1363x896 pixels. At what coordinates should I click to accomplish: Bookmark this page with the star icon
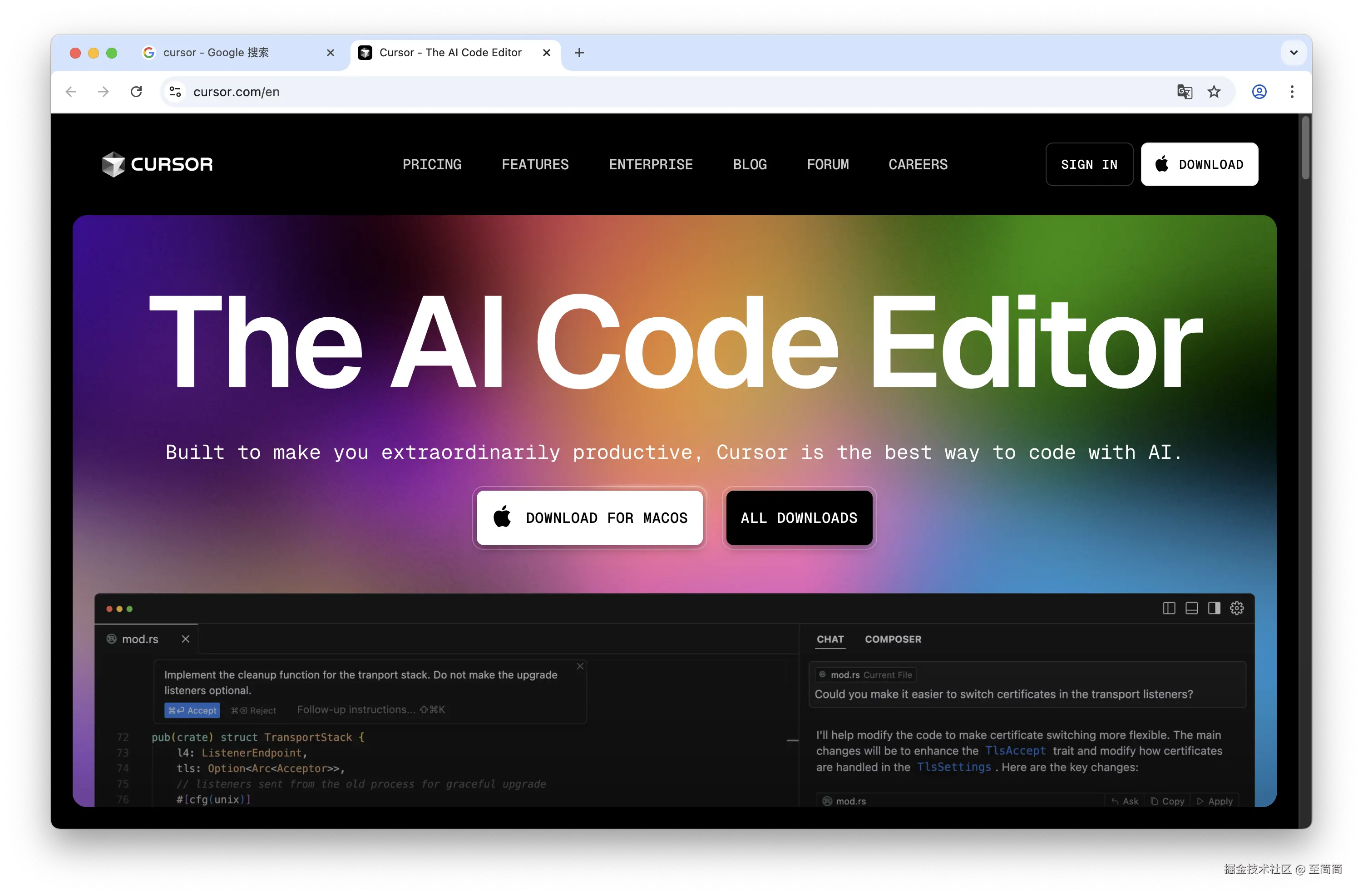(x=1214, y=92)
